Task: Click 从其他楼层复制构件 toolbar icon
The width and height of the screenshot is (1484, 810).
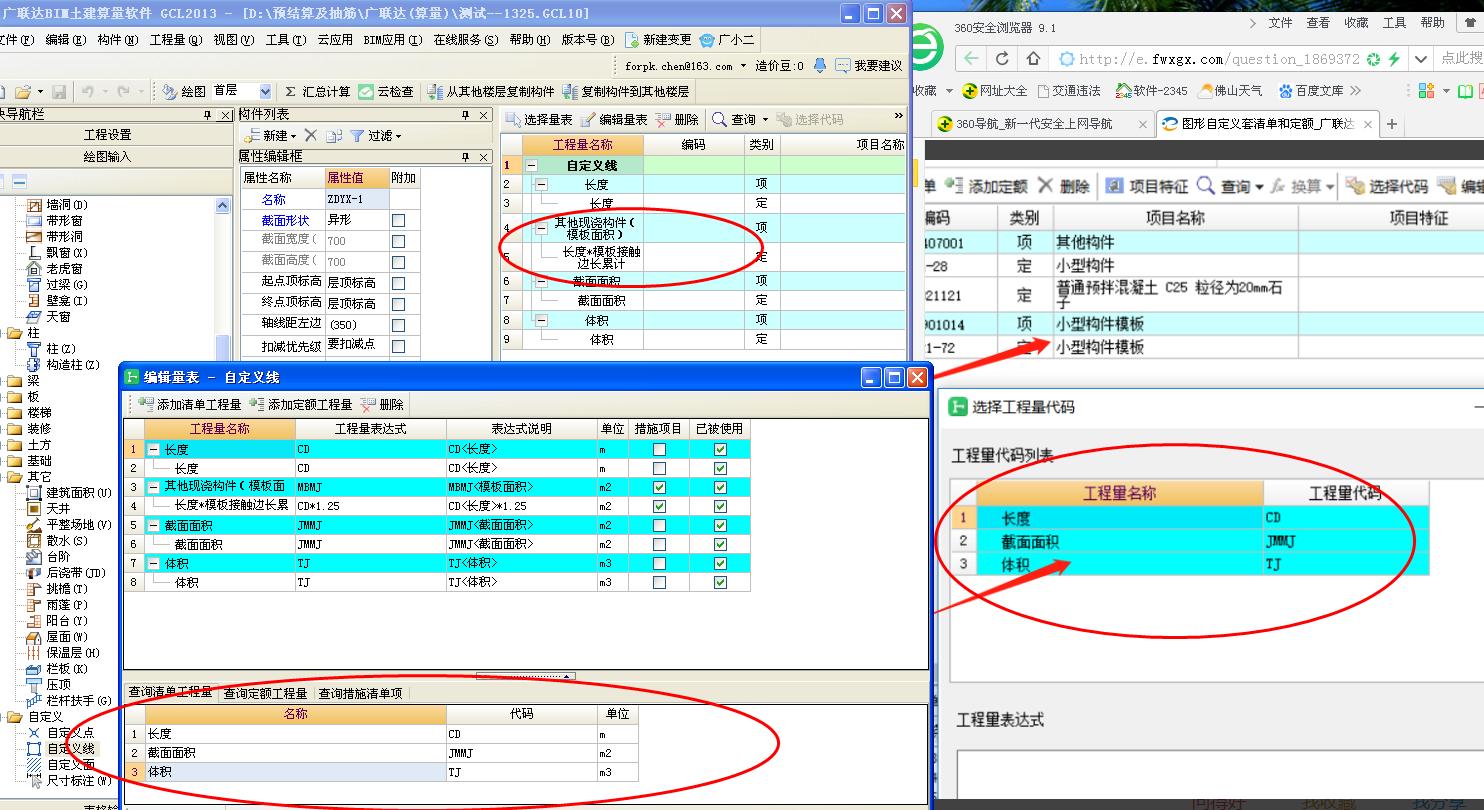Action: coord(435,91)
